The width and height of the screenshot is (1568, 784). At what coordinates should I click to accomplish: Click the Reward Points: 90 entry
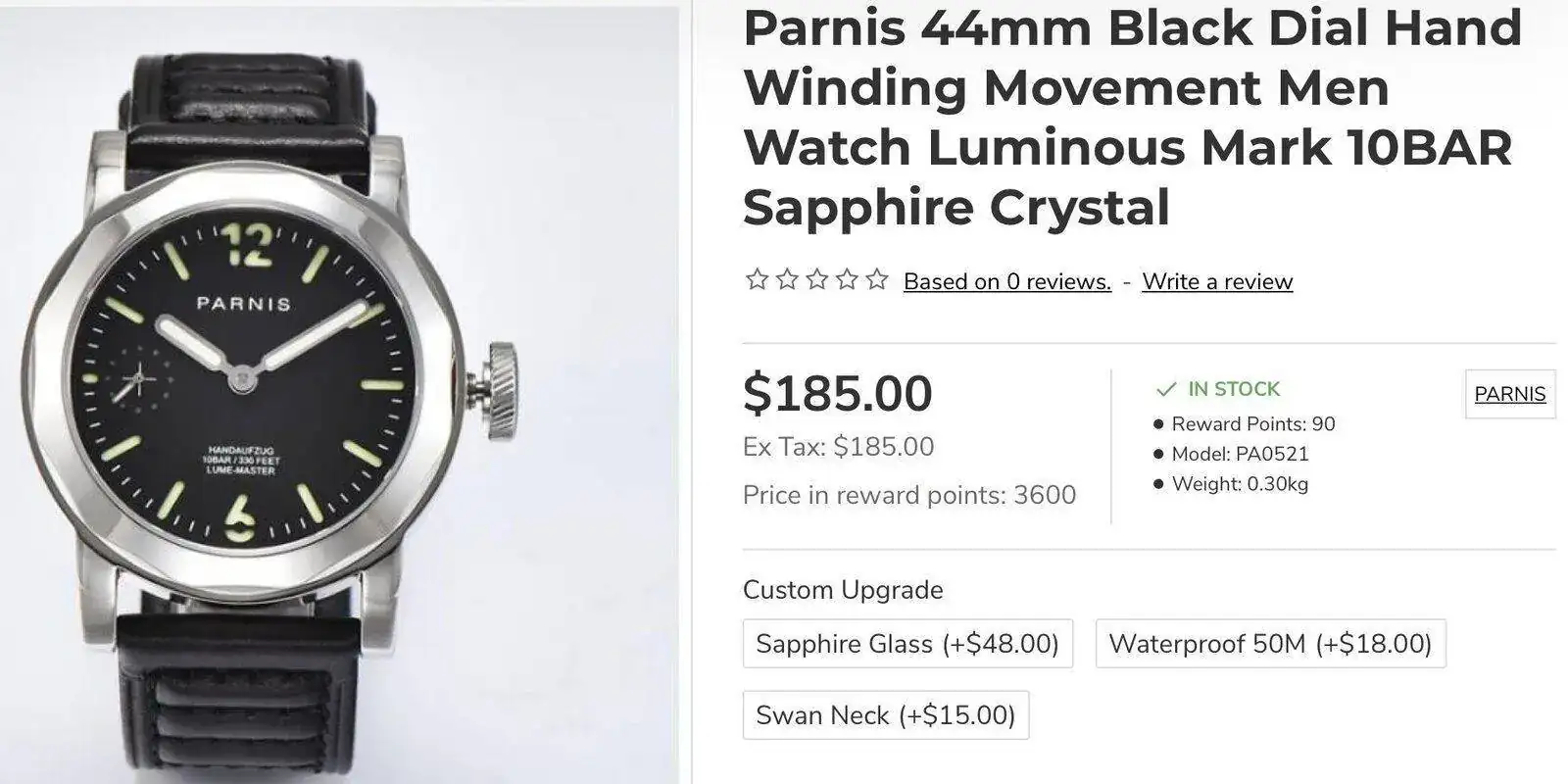(x=1253, y=424)
